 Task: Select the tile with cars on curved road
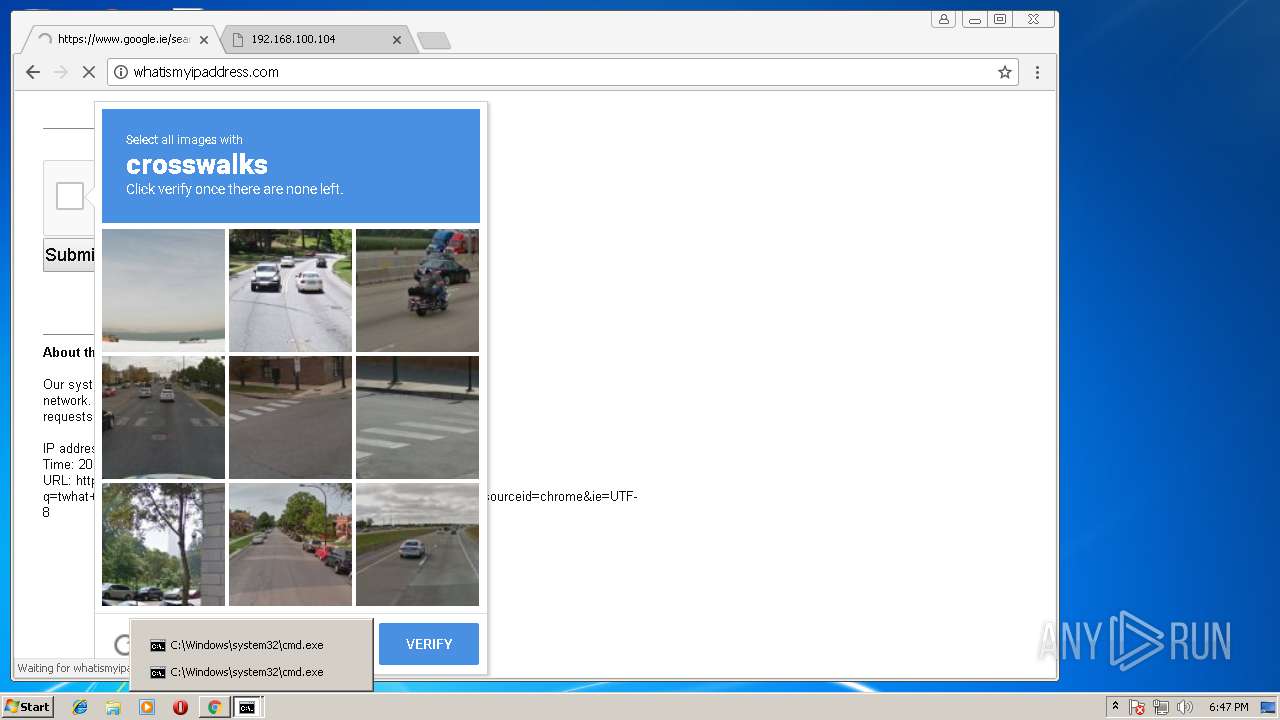tap(290, 290)
